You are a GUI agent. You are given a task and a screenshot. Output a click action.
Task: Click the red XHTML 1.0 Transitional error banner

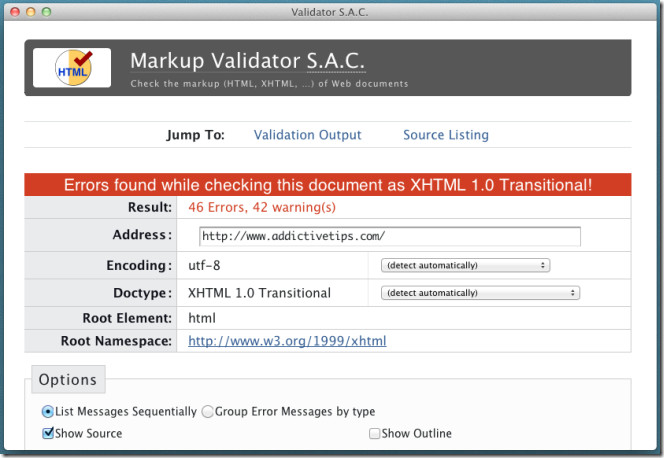pyautogui.click(x=328, y=185)
